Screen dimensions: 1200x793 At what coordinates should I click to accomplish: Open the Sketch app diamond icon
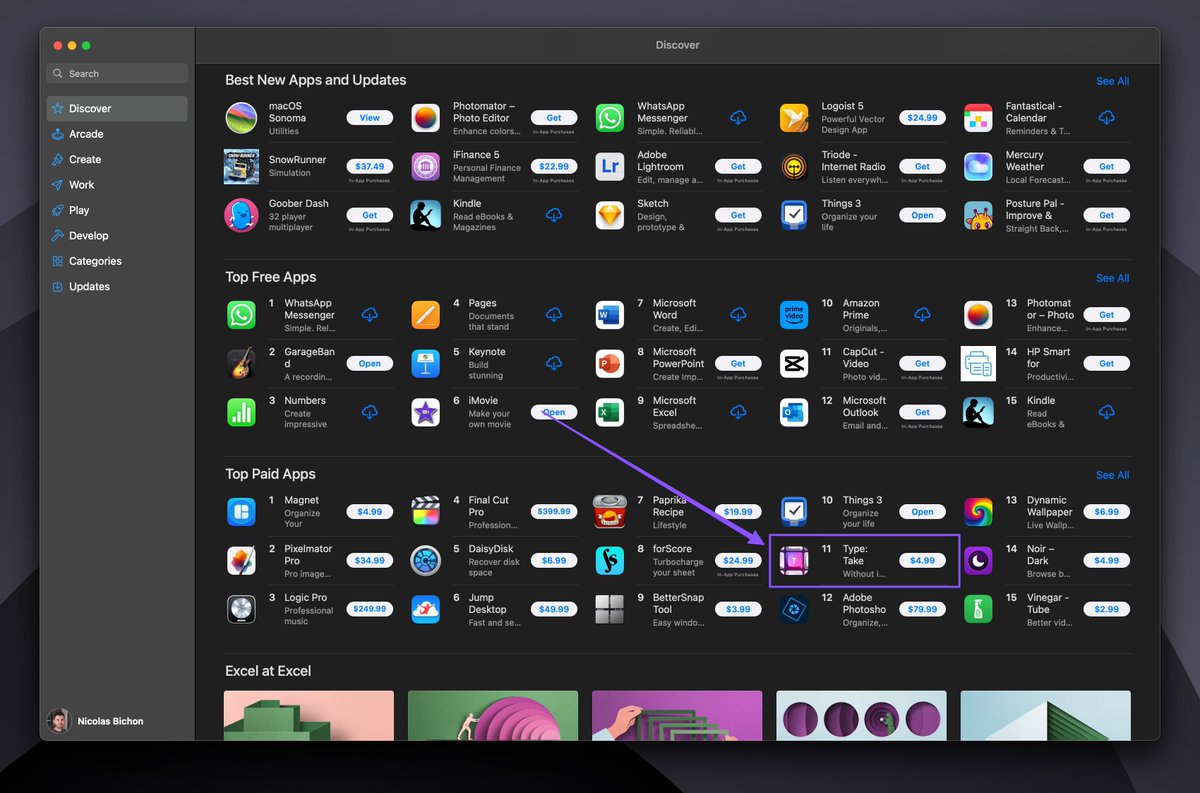[x=610, y=215]
